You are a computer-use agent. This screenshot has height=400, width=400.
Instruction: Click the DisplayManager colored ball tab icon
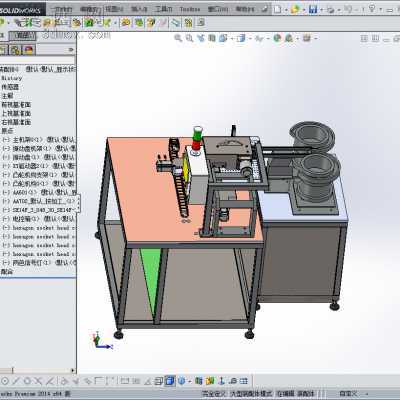tap(29, 50)
